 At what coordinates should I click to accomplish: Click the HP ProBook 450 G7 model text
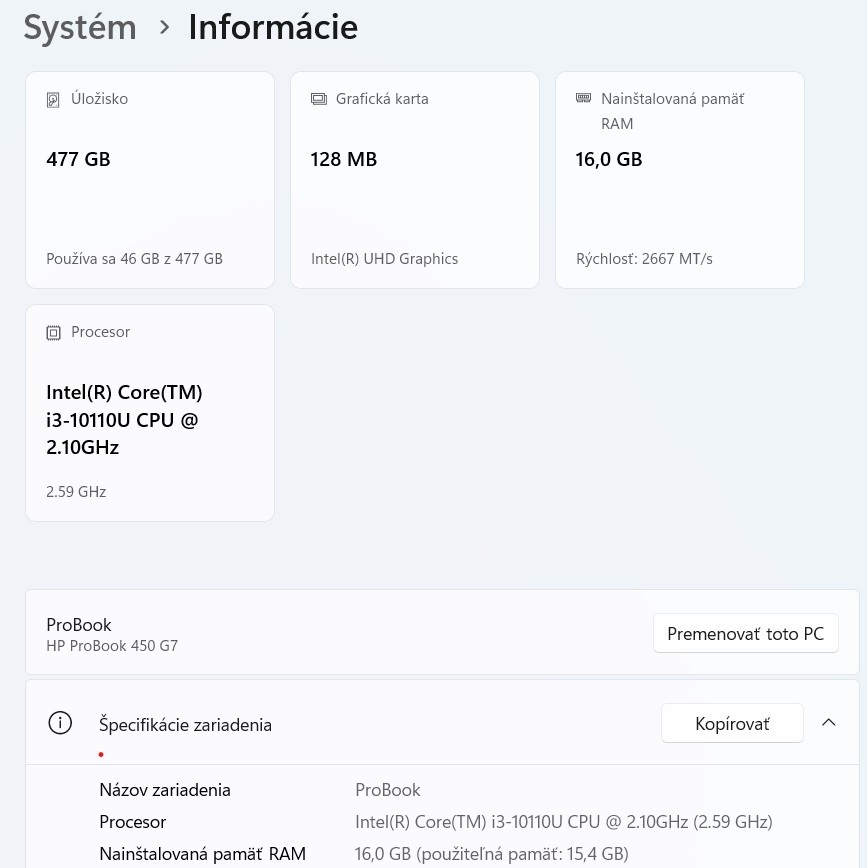(112, 646)
